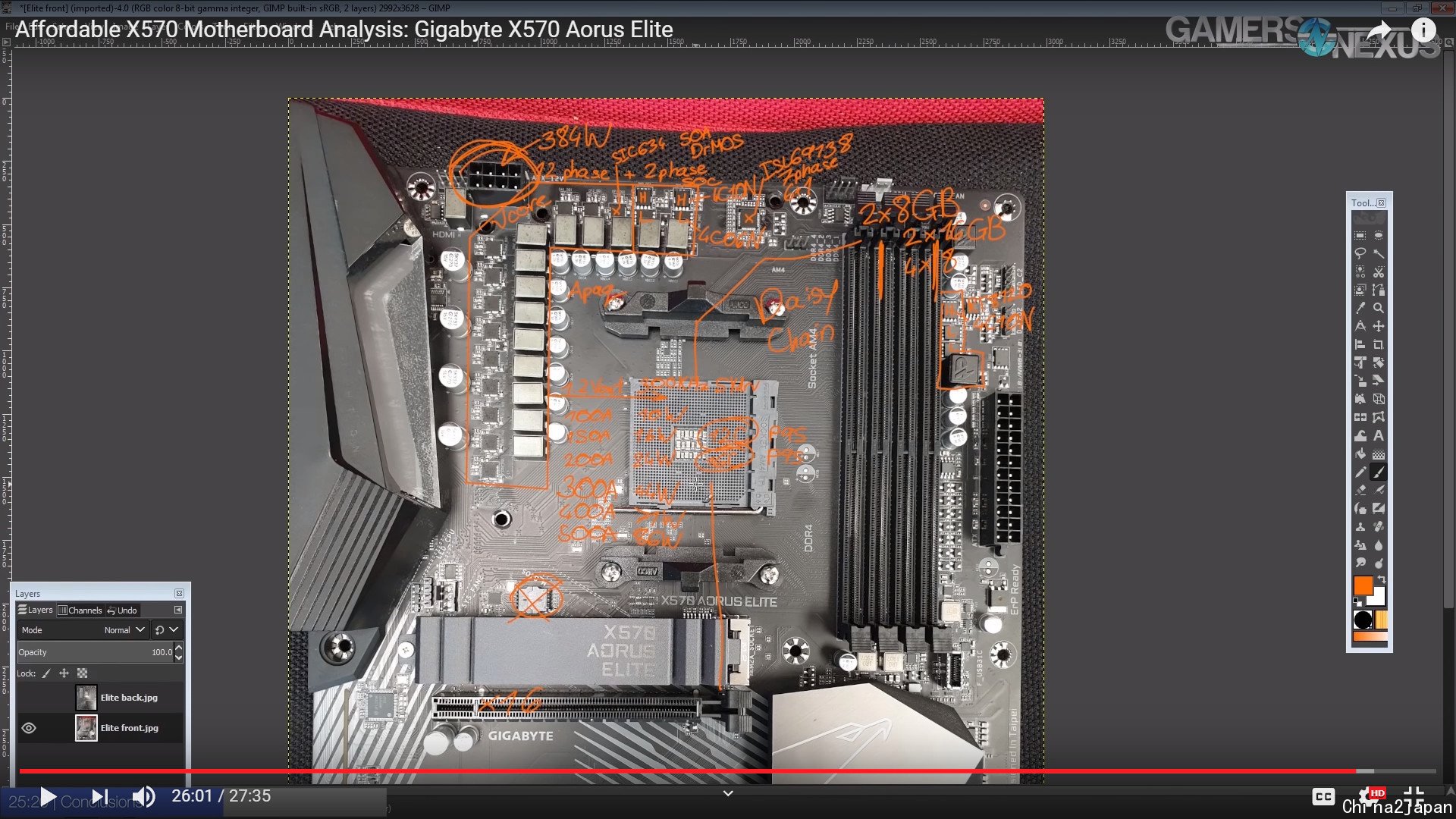The image size is (1456, 819).
Task: Switch to the Layers tab
Action: (36, 610)
